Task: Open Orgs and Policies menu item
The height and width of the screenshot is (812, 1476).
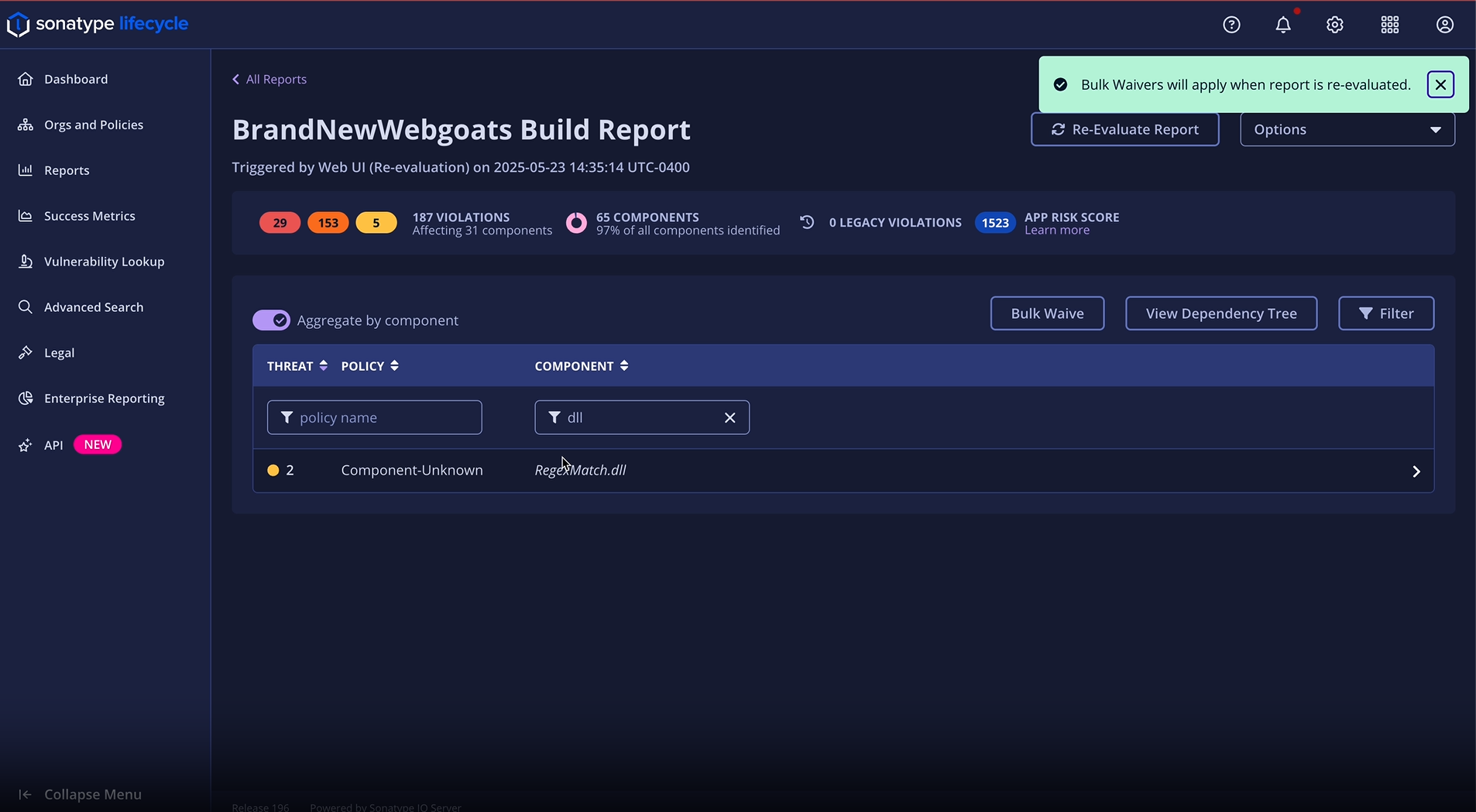Action: click(x=94, y=125)
